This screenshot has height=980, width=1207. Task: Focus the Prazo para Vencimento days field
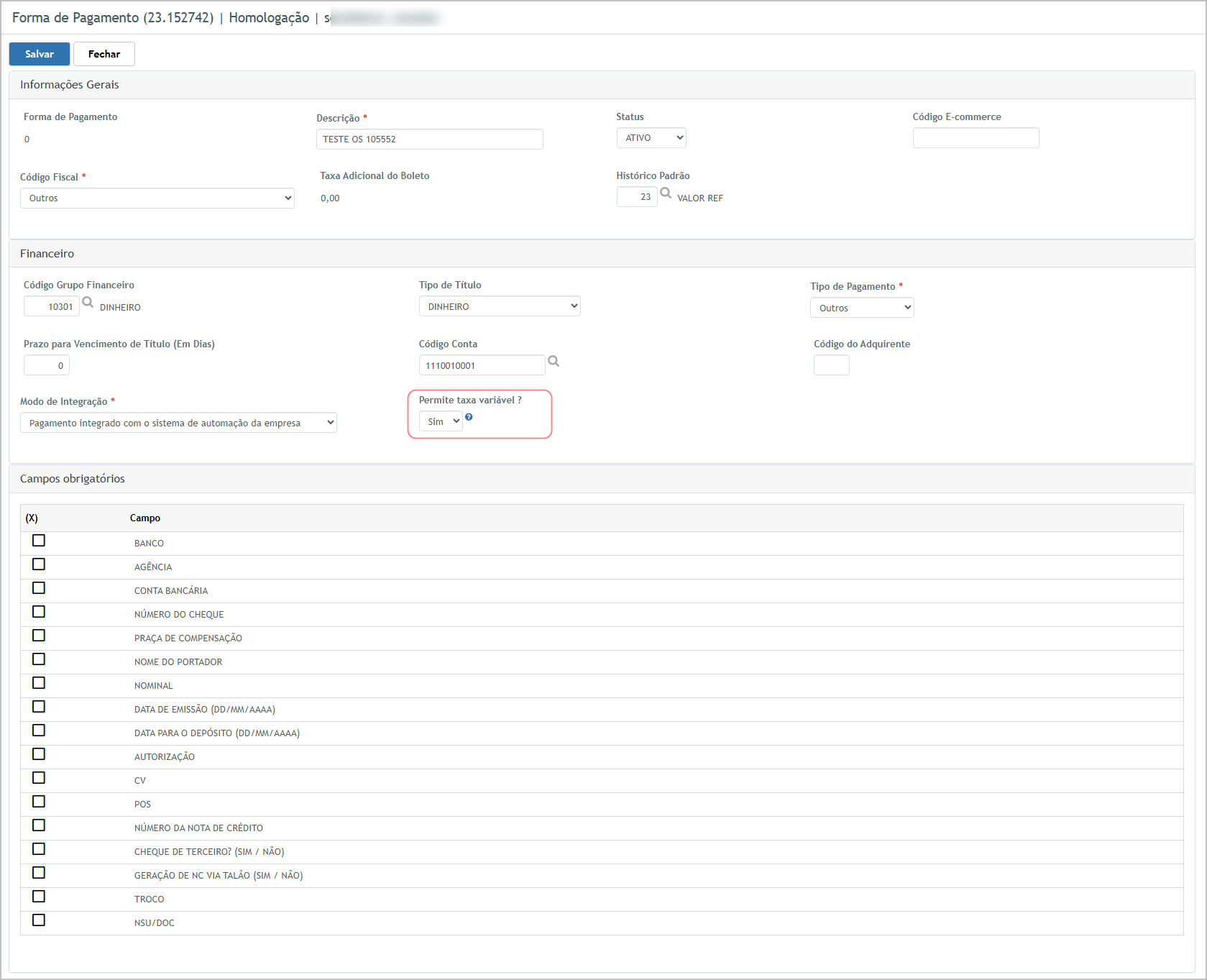(x=47, y=365)
